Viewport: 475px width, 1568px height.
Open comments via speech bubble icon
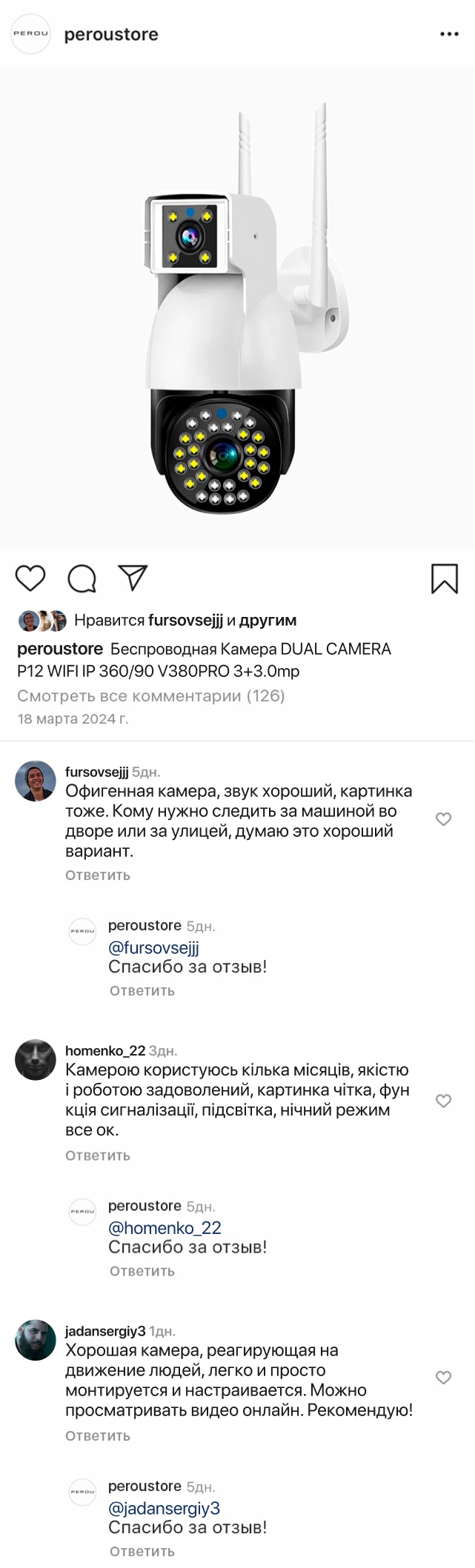pos(82,578)
